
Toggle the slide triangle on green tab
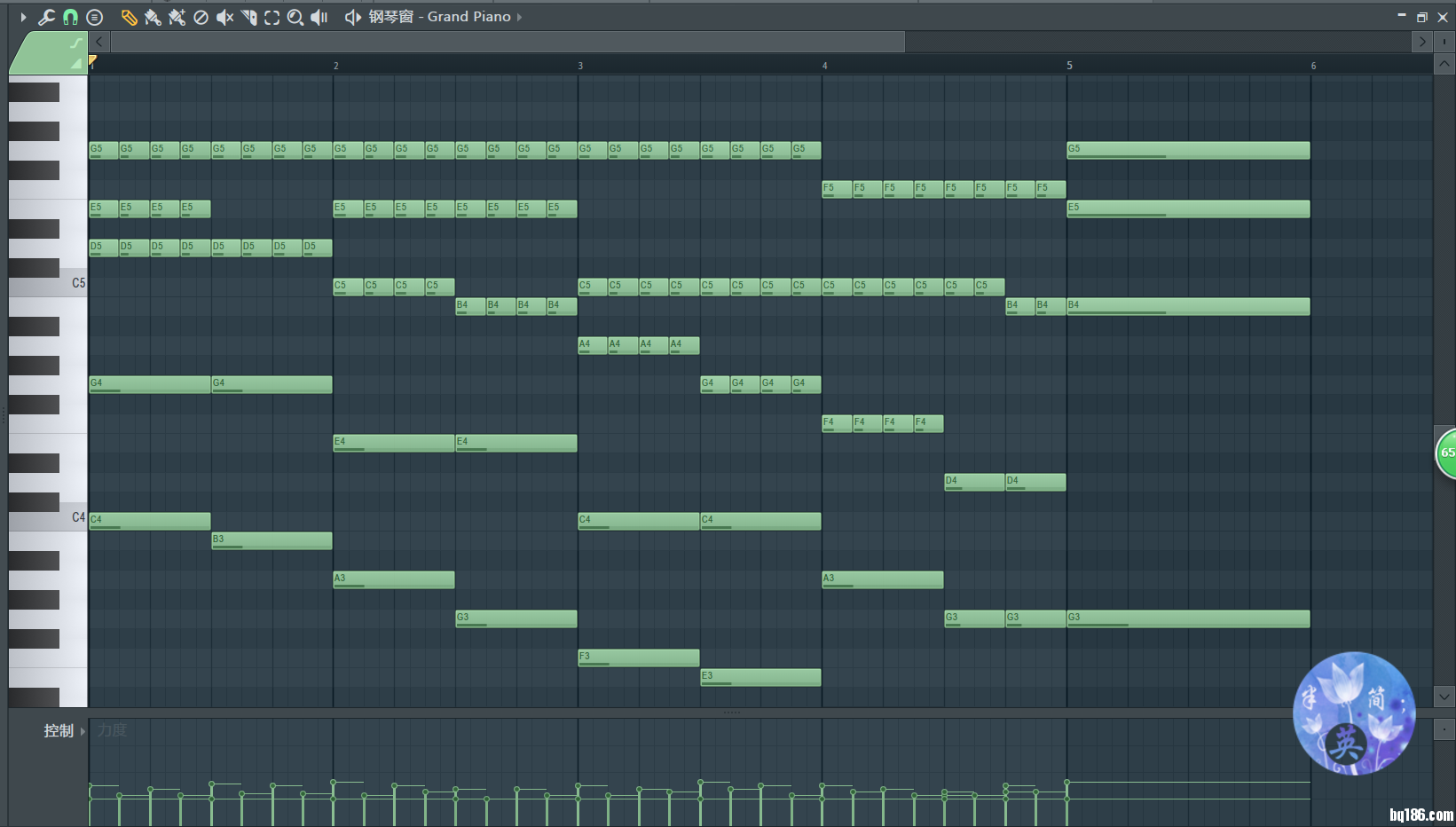(x=76, y=63)
